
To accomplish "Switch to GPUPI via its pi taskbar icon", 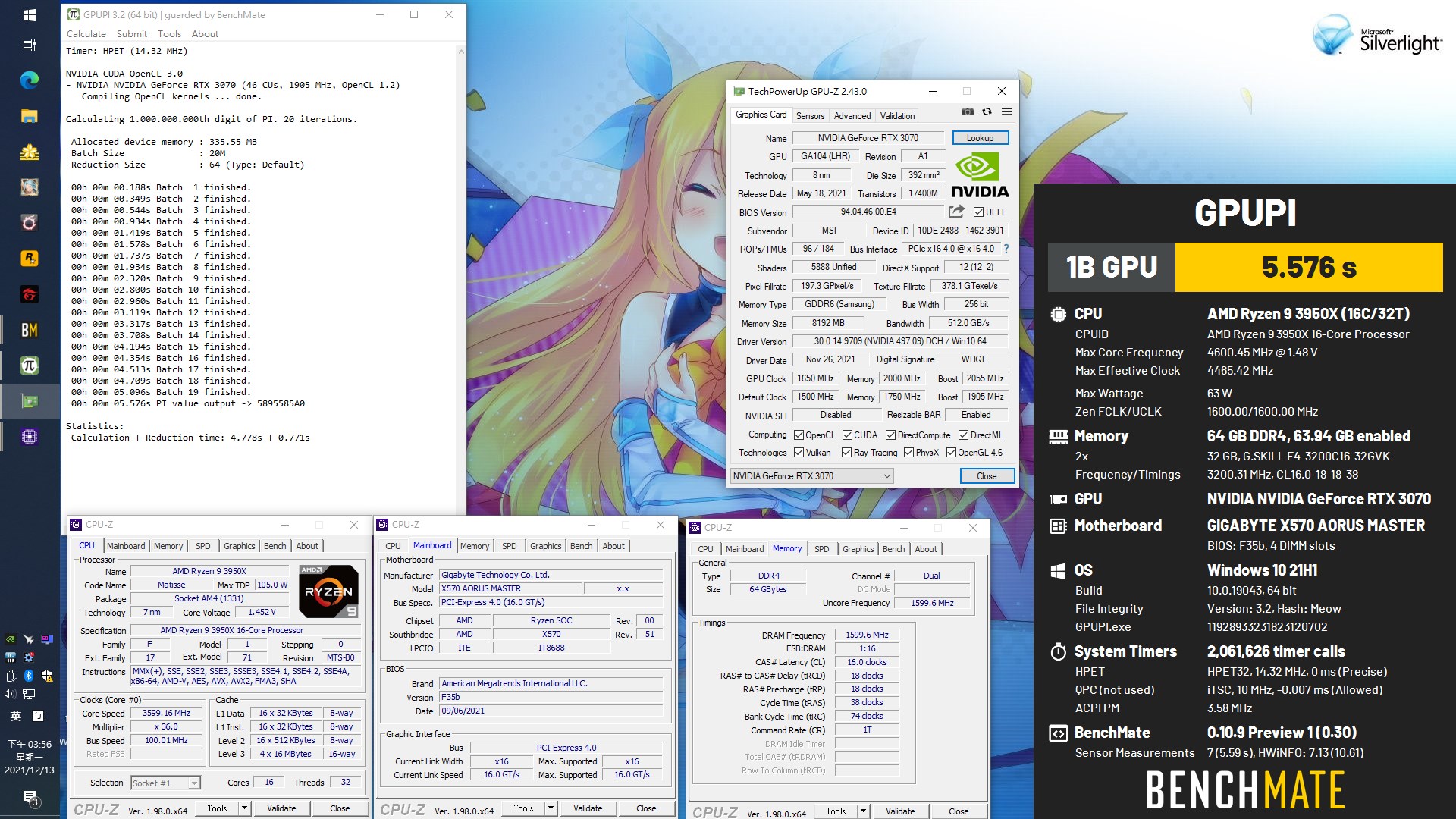I will (30, 366).
